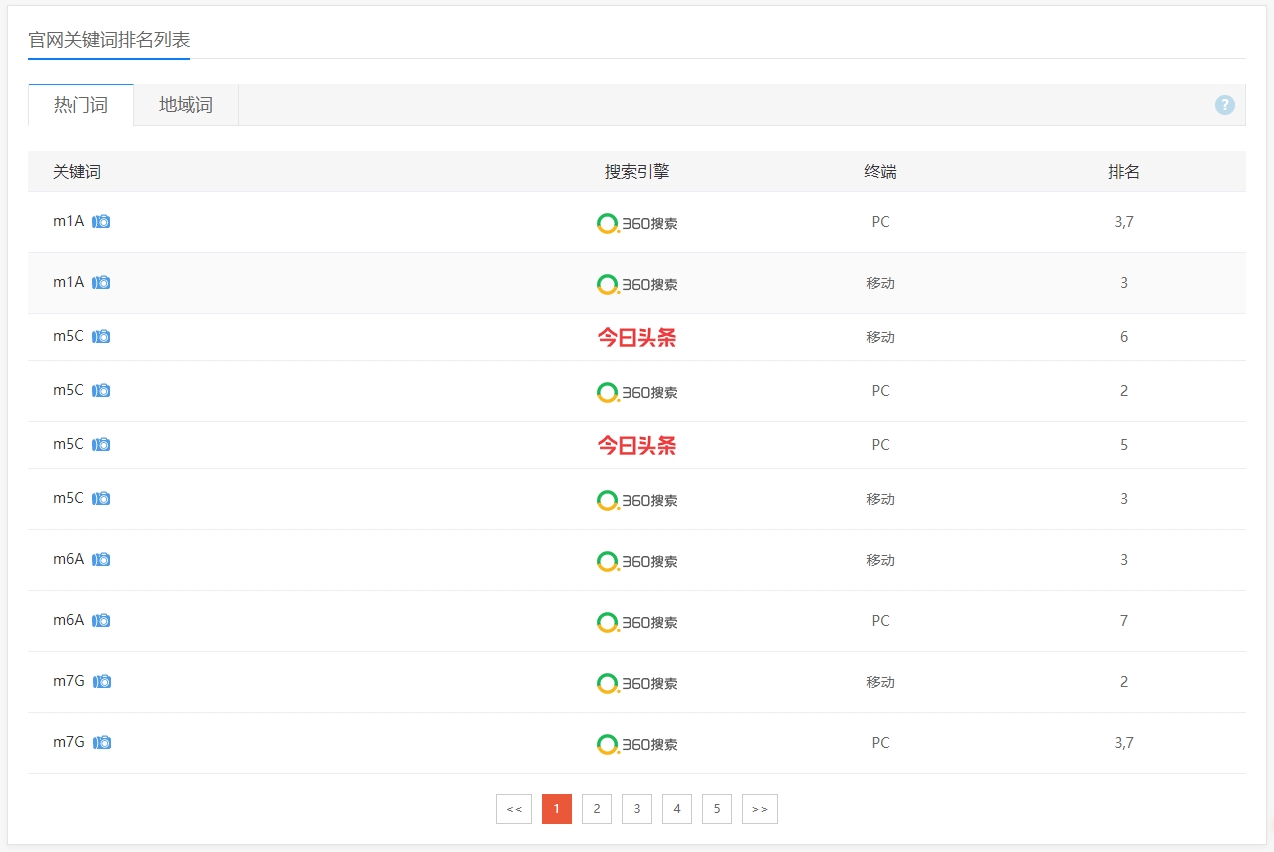Click the previous pages << button
The height and width of the screenshot is (852, 1274).
(x=513, y=809)
